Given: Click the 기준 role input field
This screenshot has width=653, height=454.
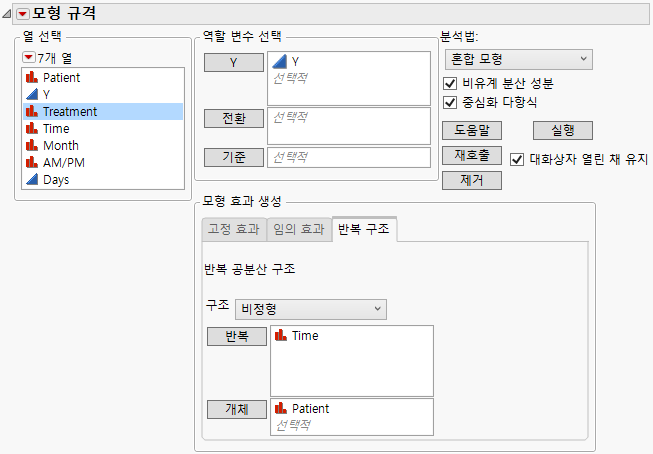Looking at the screenshot, I should (348, 157).
